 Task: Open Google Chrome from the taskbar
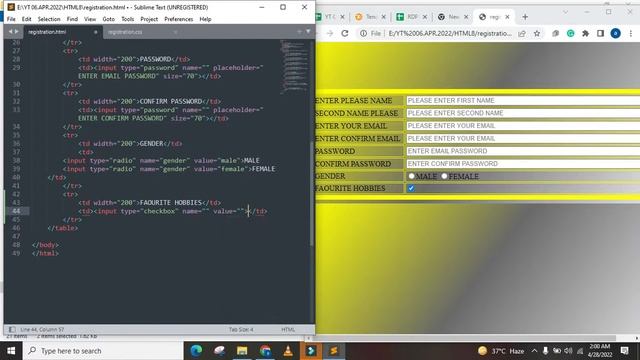(x=265, y=351)
